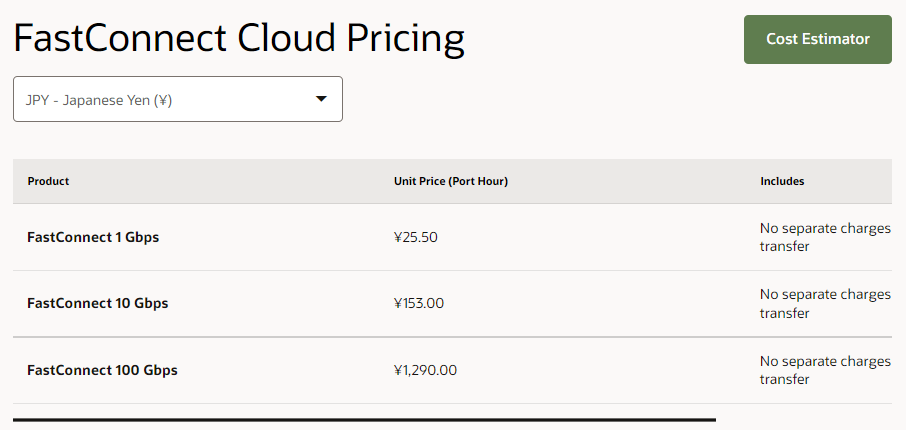Click the ¥25.50 price cell
Image resolution: width=906 pixels, height=430 pixels.
tap(416, 237)
